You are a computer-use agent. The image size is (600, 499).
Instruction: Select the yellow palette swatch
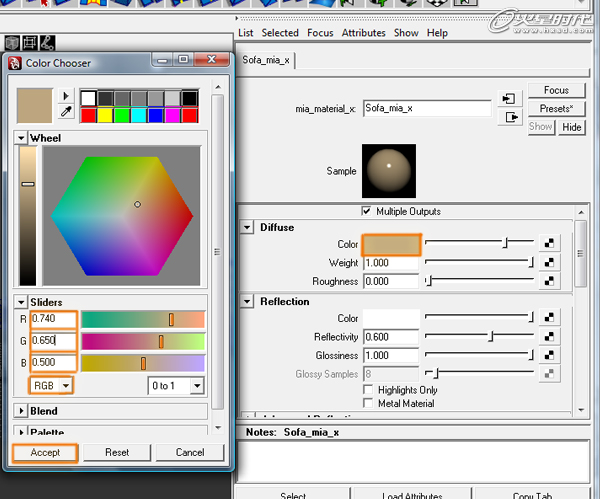pos(105,114)
